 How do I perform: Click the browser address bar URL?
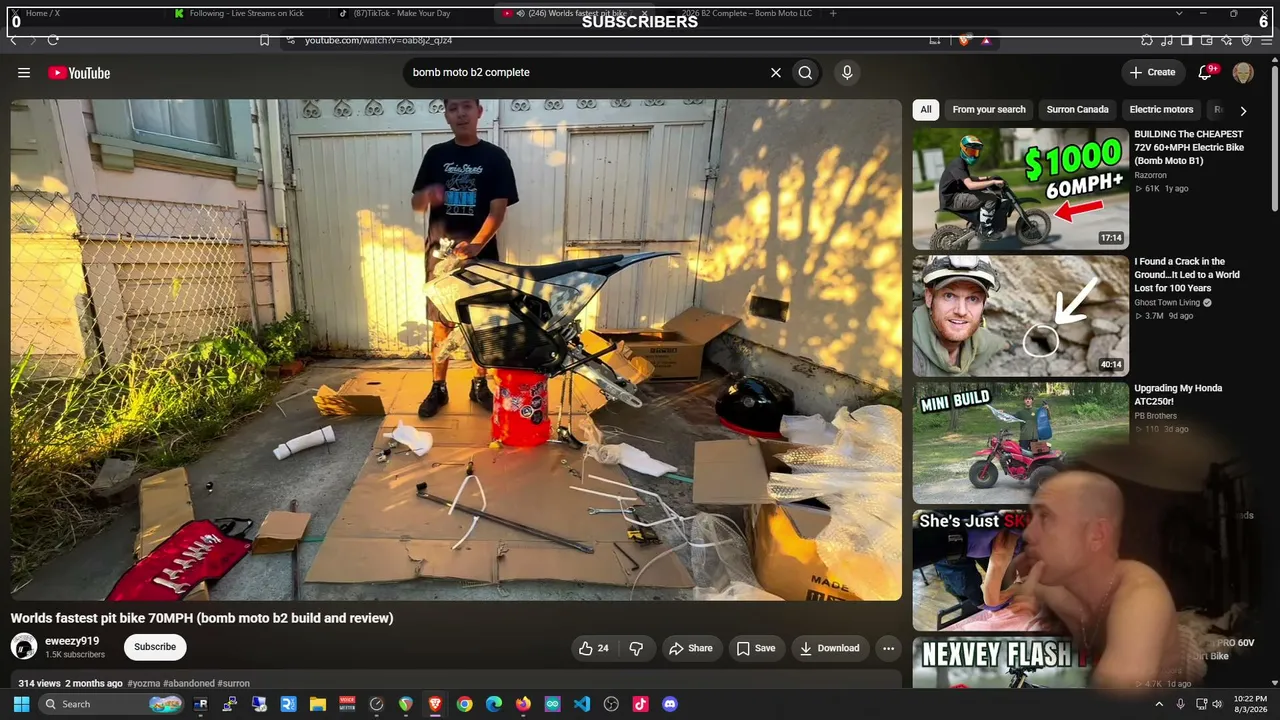pyautogui.click(x=378, y=40)
